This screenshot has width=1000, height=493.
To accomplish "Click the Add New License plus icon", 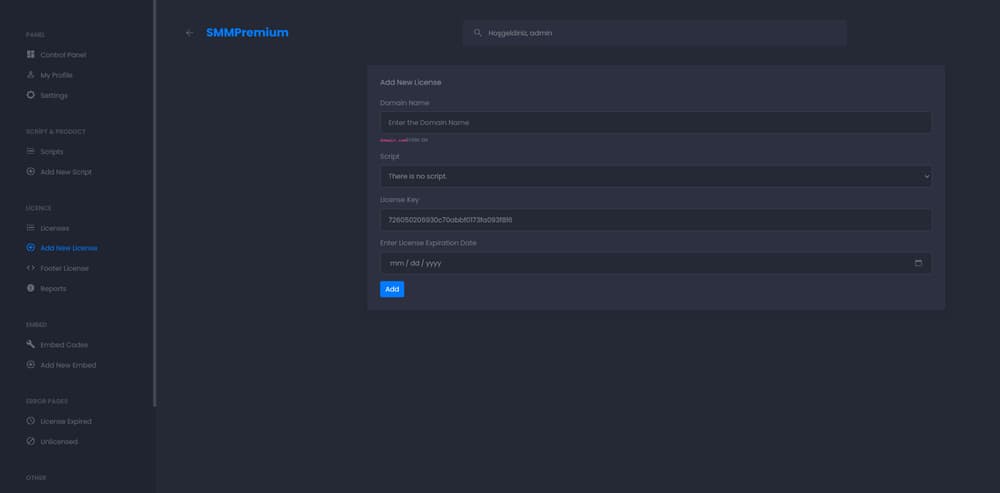I will click(31, 247).
